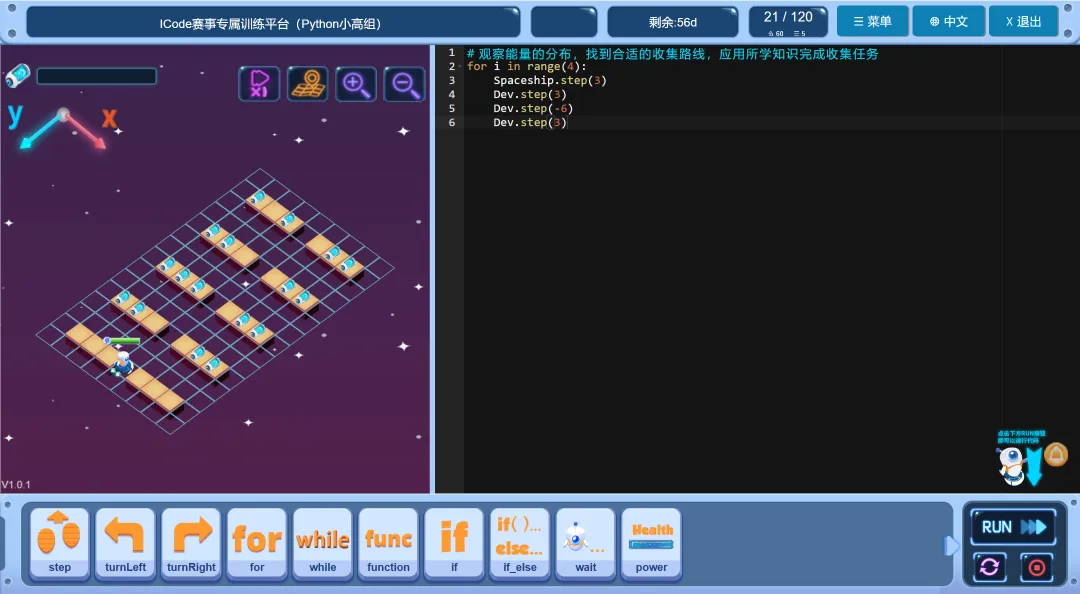Viewport: 1080px width, 594px height.
Task: Open the 菜单 menu
Action: (x=873, y=21)
